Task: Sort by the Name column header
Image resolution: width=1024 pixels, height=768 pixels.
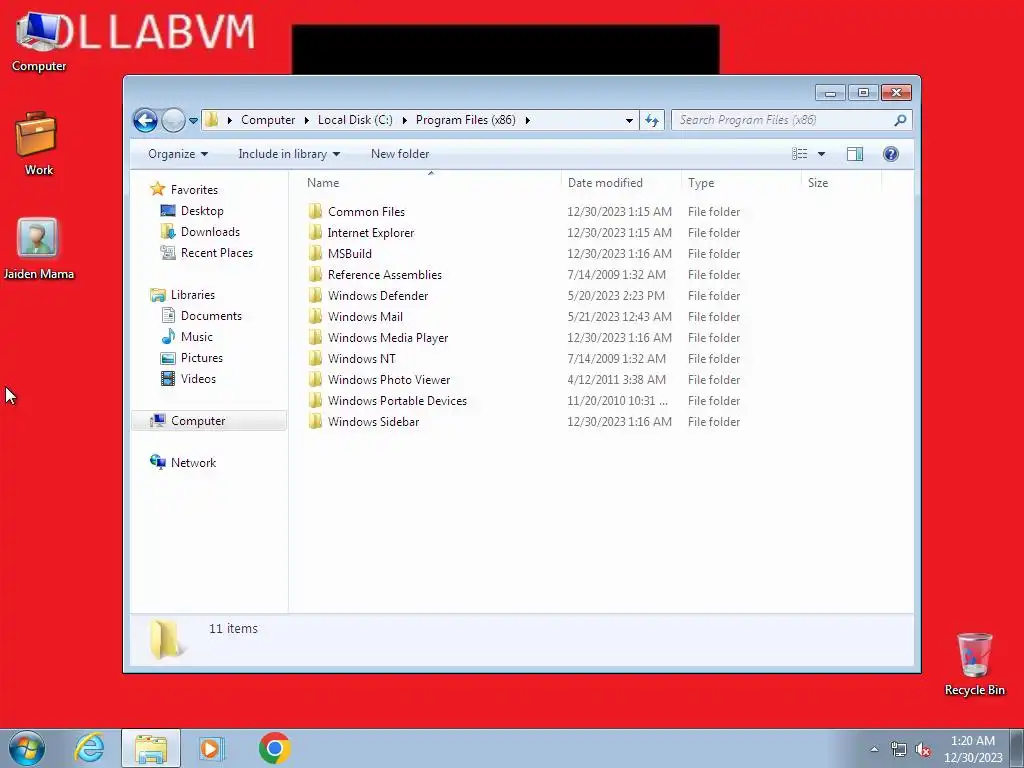Action: coord(431,183)
